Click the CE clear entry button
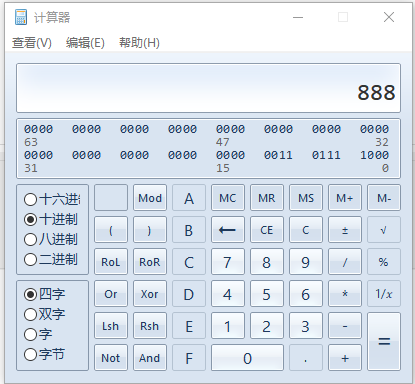Image resolution: width=415 pixels, height=384 pixels. click(267, 230)
